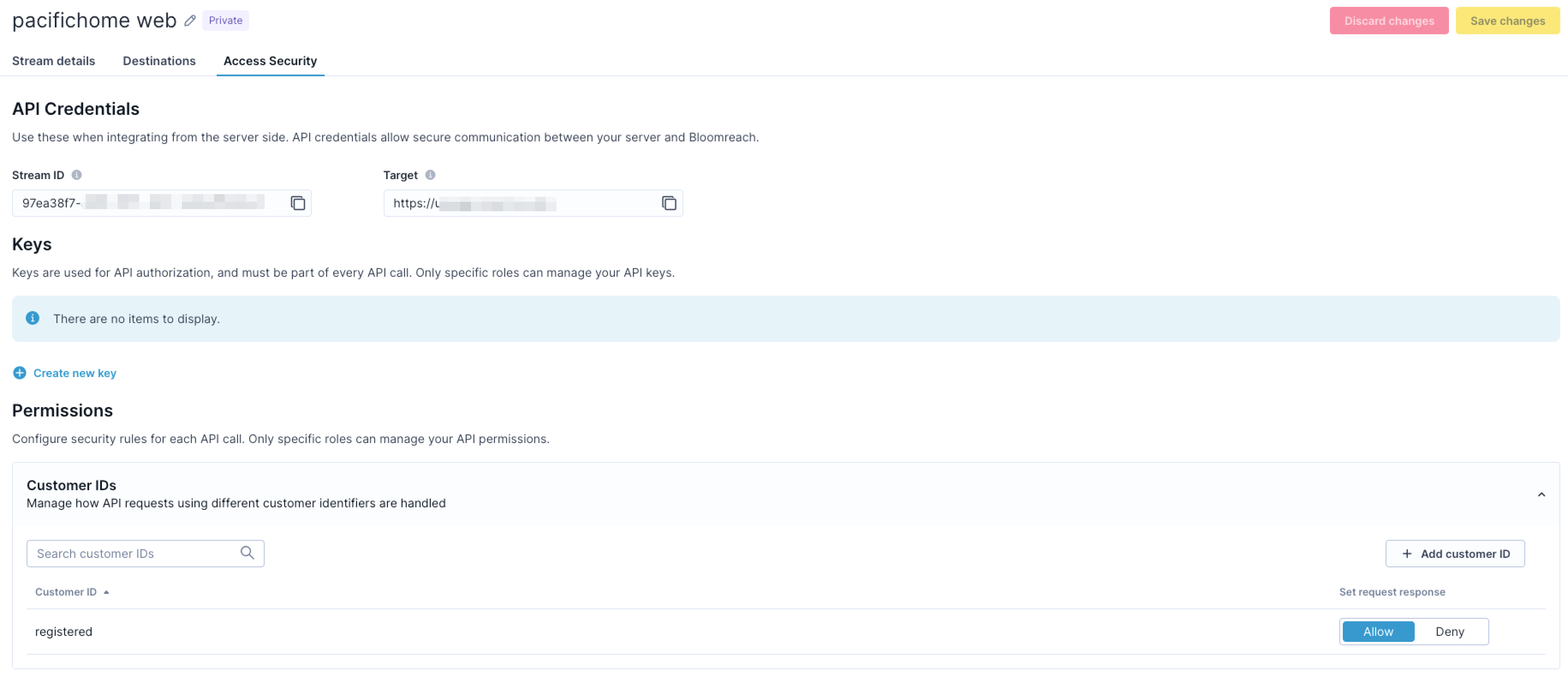Screen dimensions: 1568x677
Task: Click the info icon in the no-items banner
Action: coord(33,318)
